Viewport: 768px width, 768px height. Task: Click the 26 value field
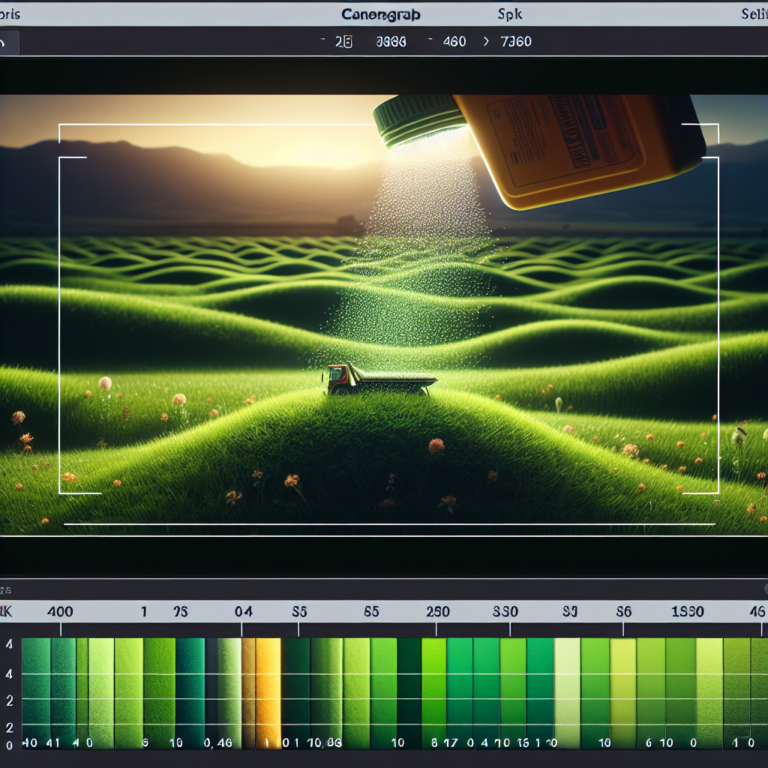pos(343,42)
